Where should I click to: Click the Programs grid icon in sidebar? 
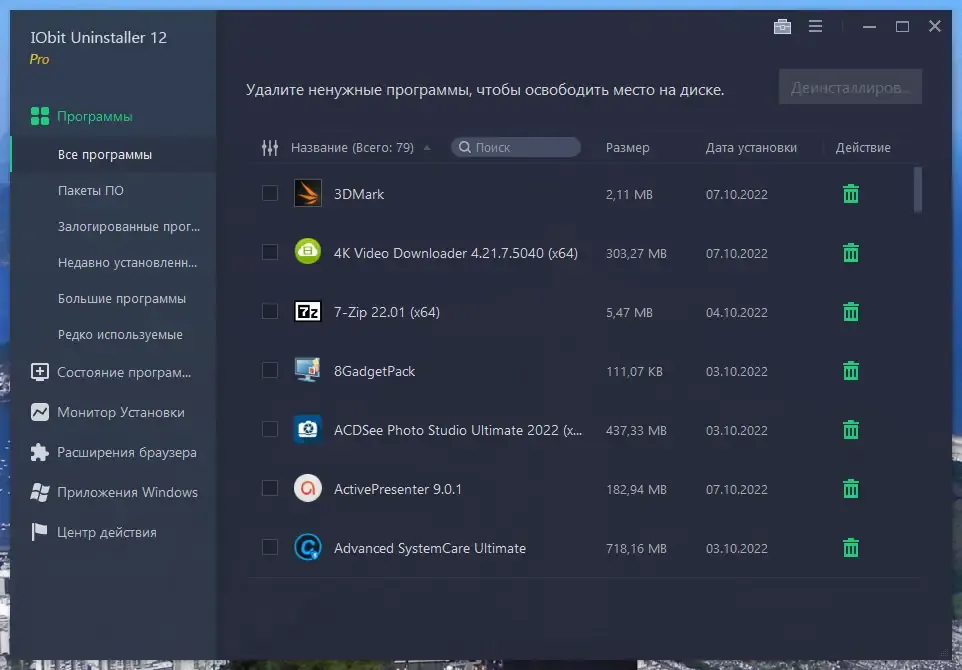[40, 116]
